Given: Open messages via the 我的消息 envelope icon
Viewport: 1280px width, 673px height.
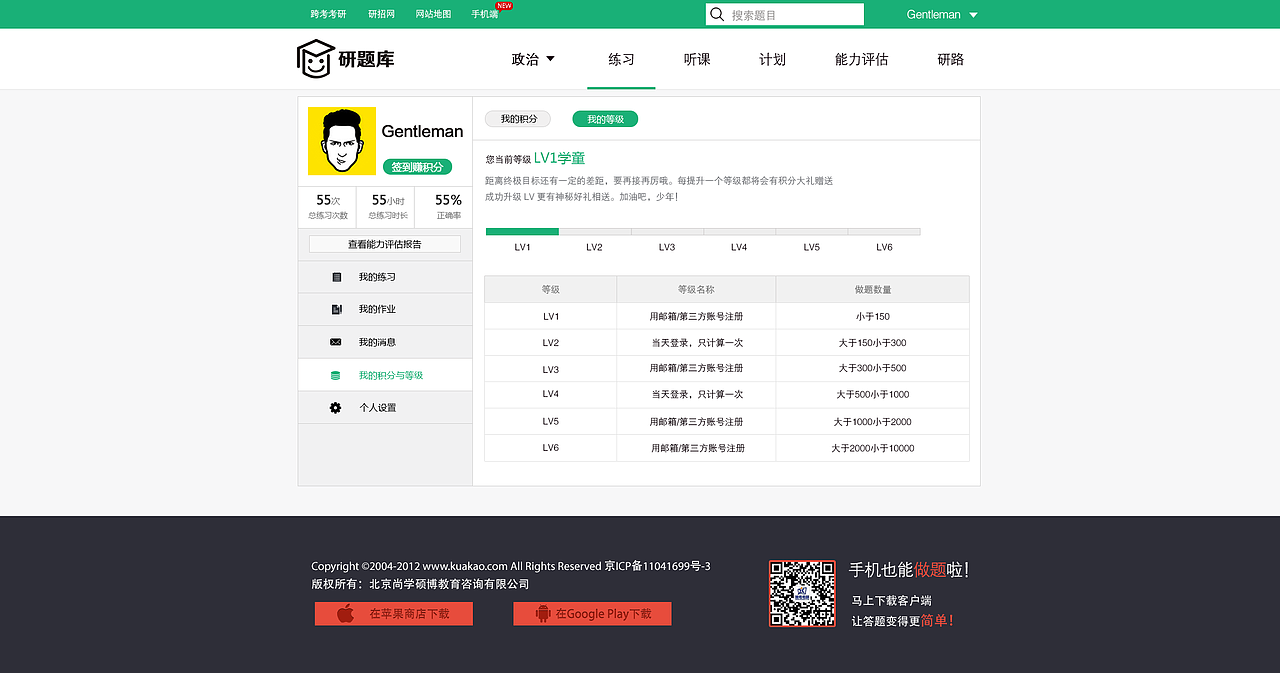Looking at the screenshot, I should click(338, 342).
